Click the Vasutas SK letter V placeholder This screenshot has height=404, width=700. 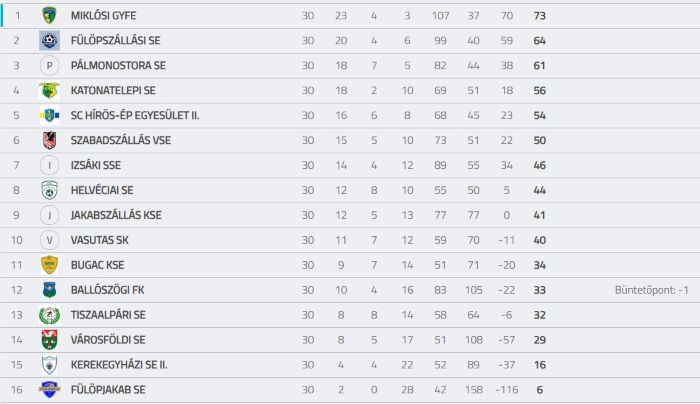[49, 240]
